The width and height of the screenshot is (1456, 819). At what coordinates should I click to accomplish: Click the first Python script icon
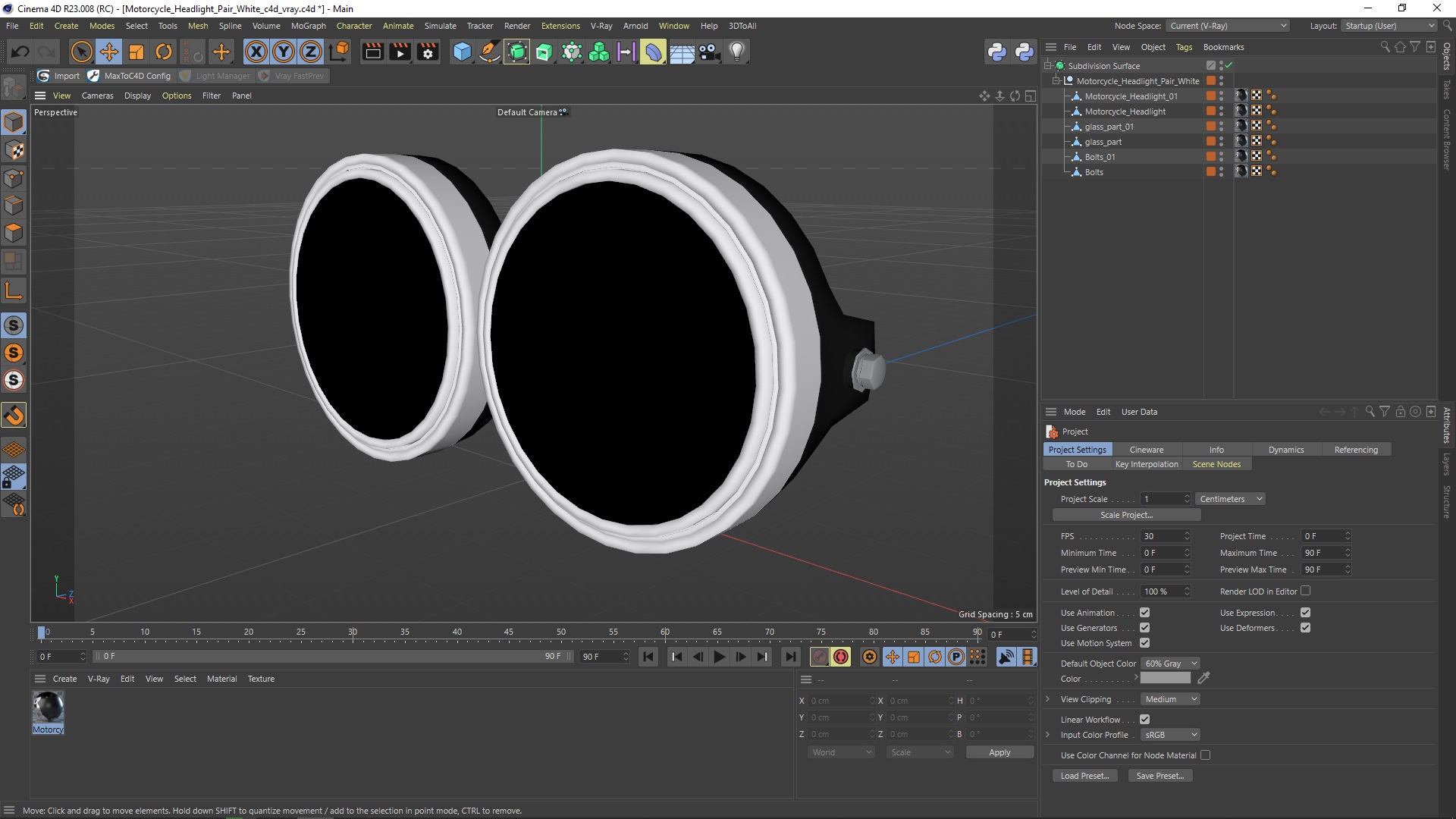tap(996, 52)
